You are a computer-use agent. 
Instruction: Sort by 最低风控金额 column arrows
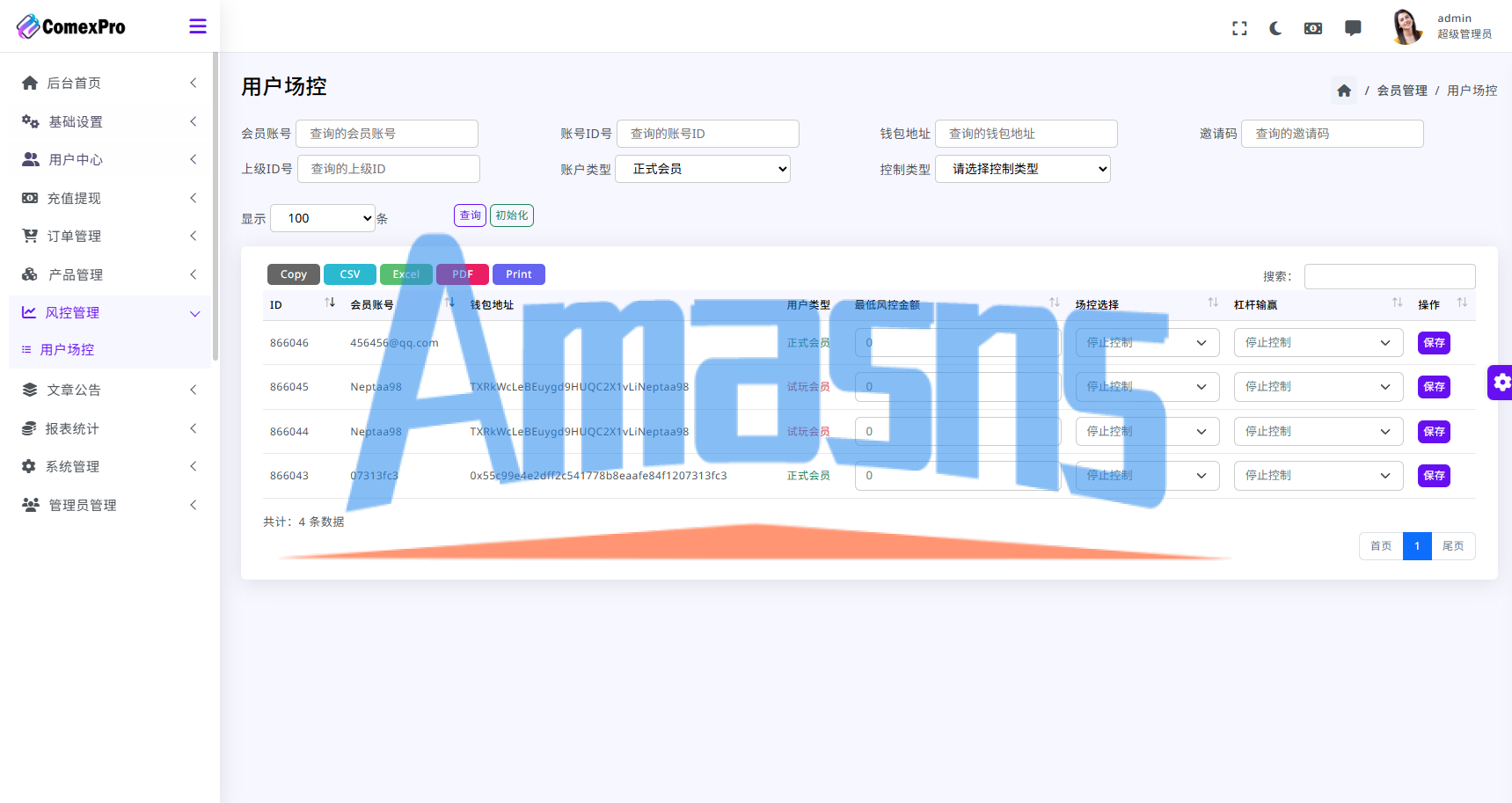coord(1055,303)
